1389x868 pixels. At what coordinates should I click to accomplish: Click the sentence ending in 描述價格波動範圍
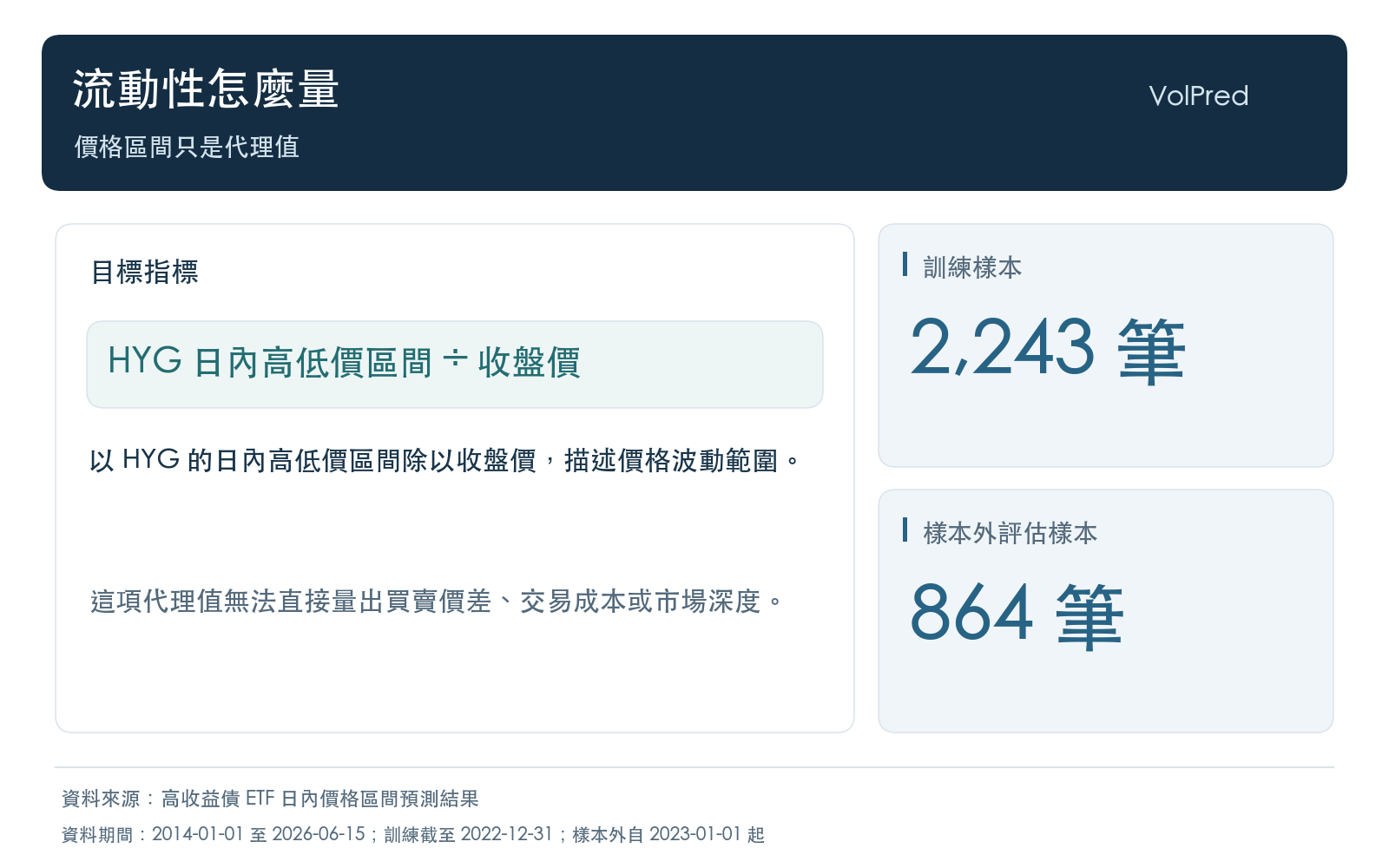point(445,460)
